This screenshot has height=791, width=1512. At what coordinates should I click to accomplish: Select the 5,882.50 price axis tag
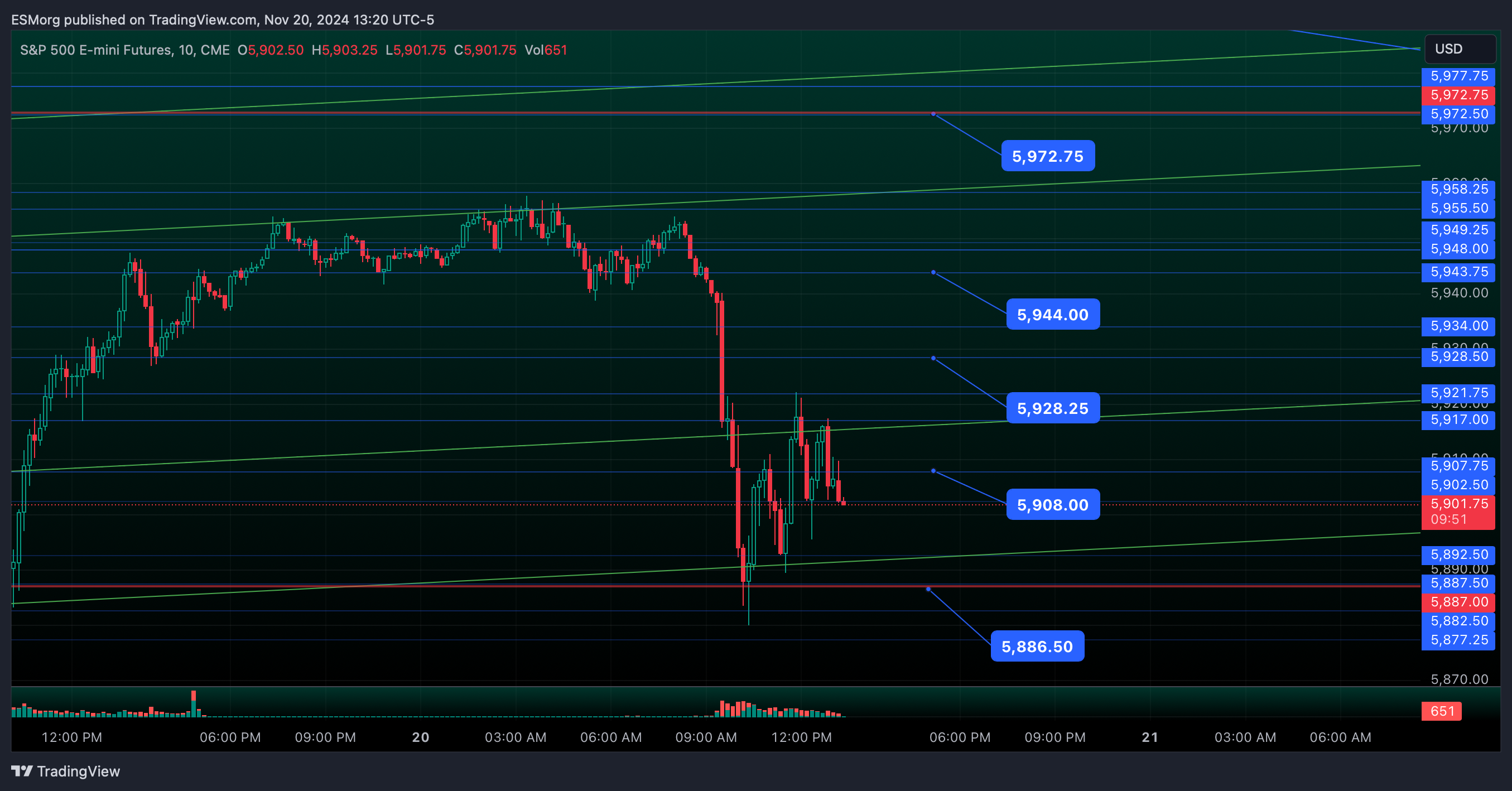pos(1458,621)
